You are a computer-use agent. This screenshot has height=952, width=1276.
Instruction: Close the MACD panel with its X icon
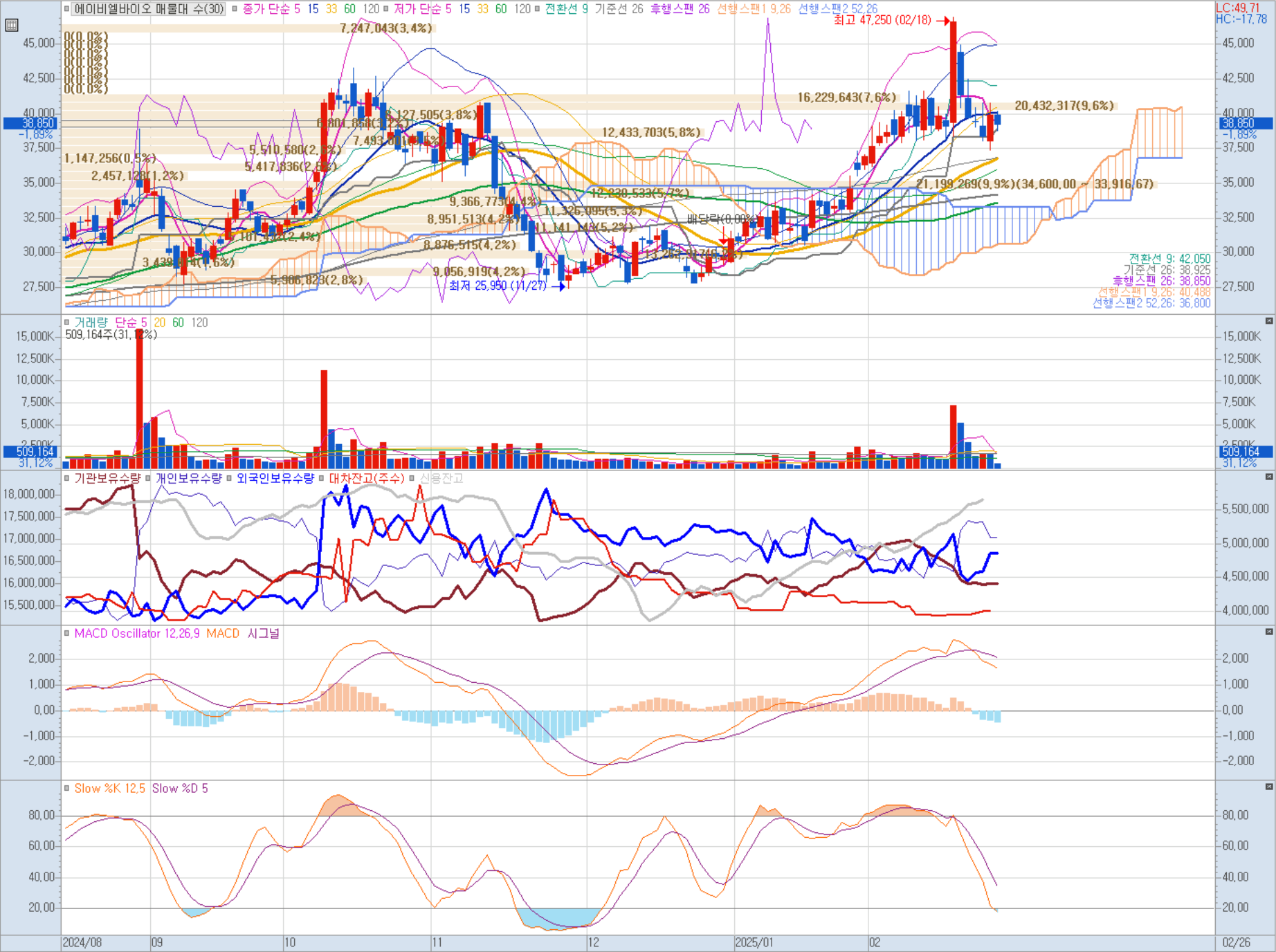pos(1269,632)
